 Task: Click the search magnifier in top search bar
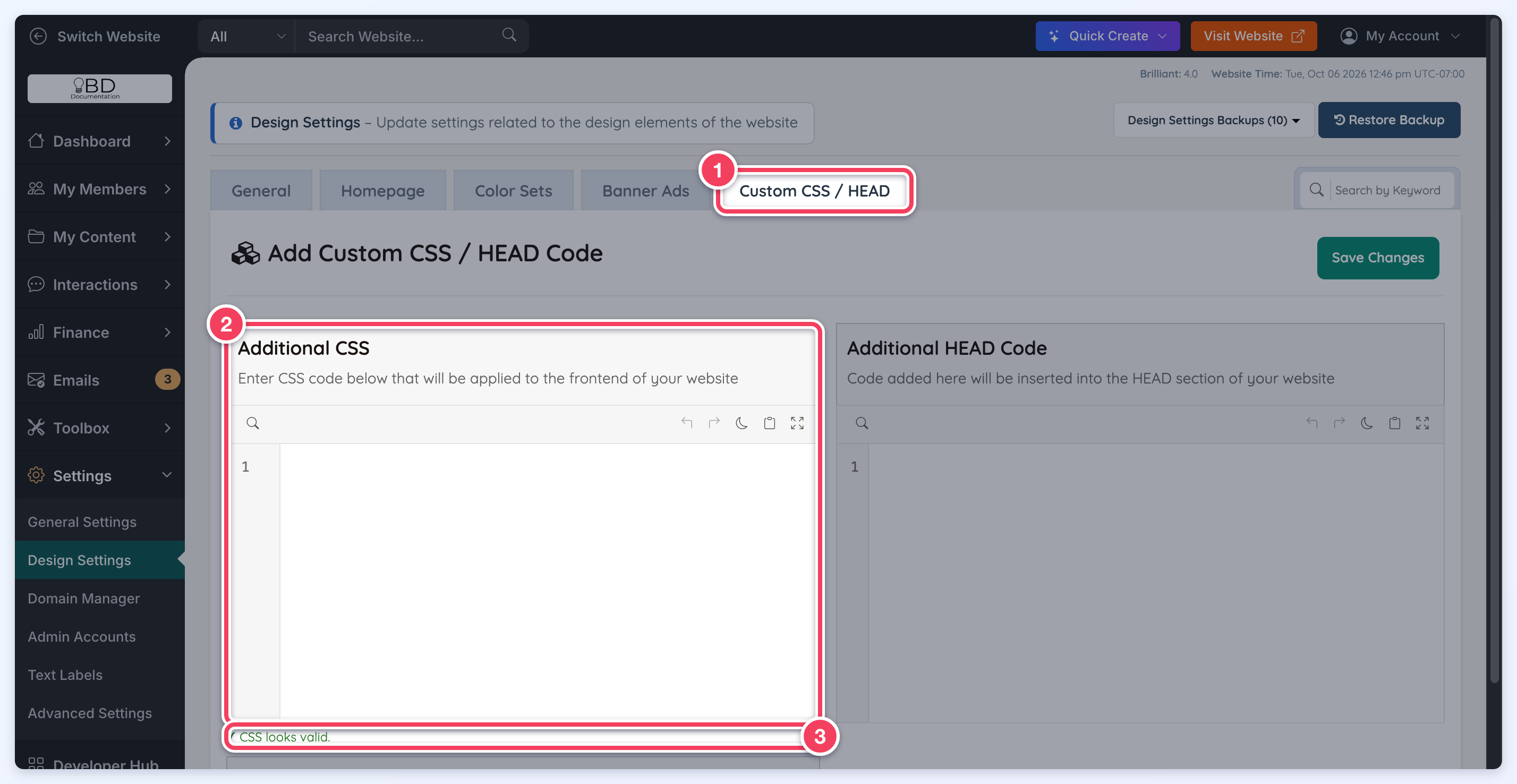coord(509,35)
